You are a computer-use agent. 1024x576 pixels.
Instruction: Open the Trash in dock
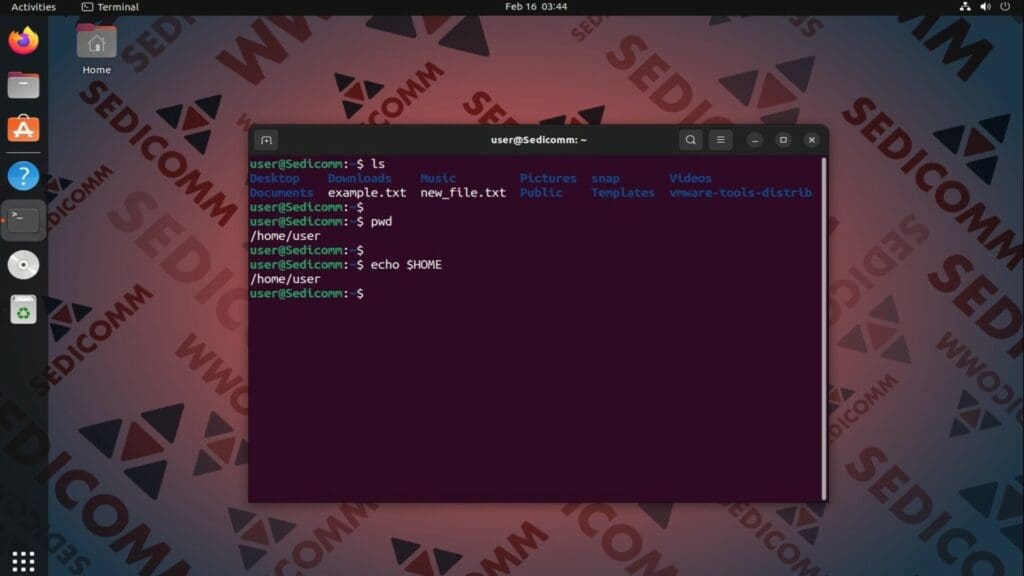pos(24,310)
